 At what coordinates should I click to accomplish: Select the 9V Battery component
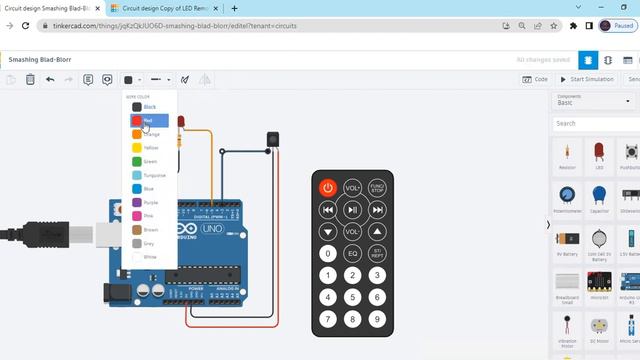pyautogui.click(x=567, y=243)
